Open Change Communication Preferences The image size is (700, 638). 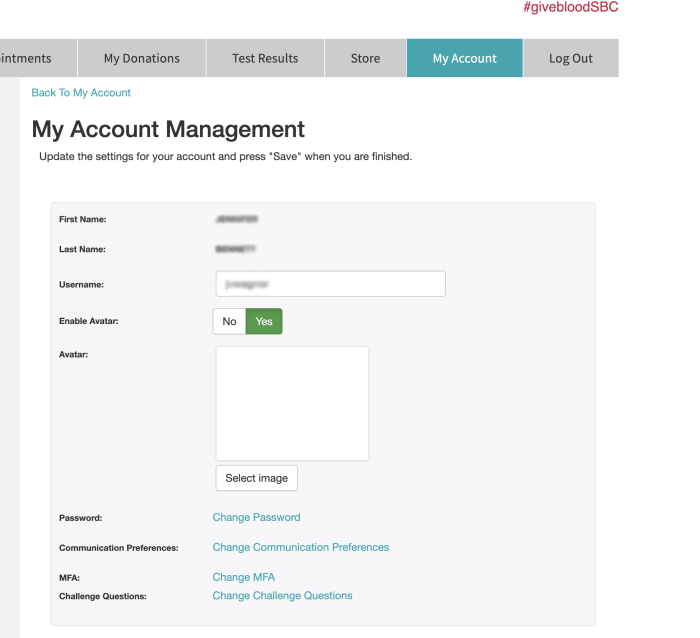[x=300, y=547]
